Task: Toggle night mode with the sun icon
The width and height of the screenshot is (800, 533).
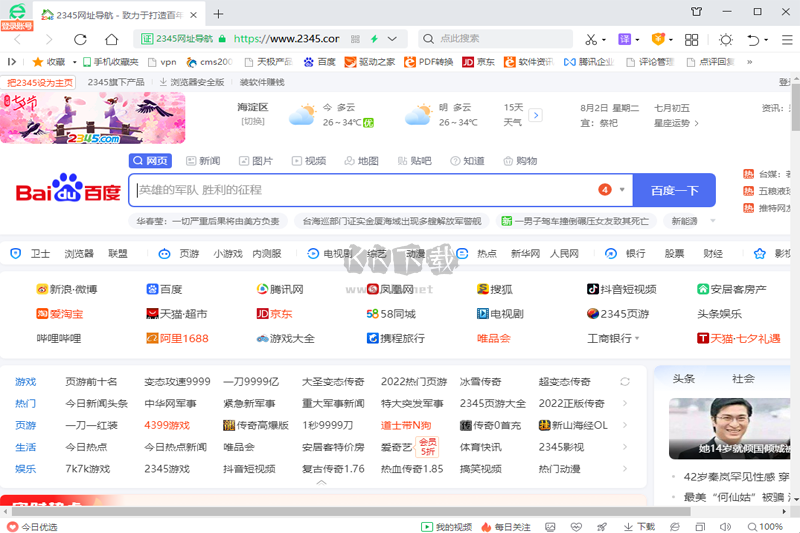Action: [725, 39]
